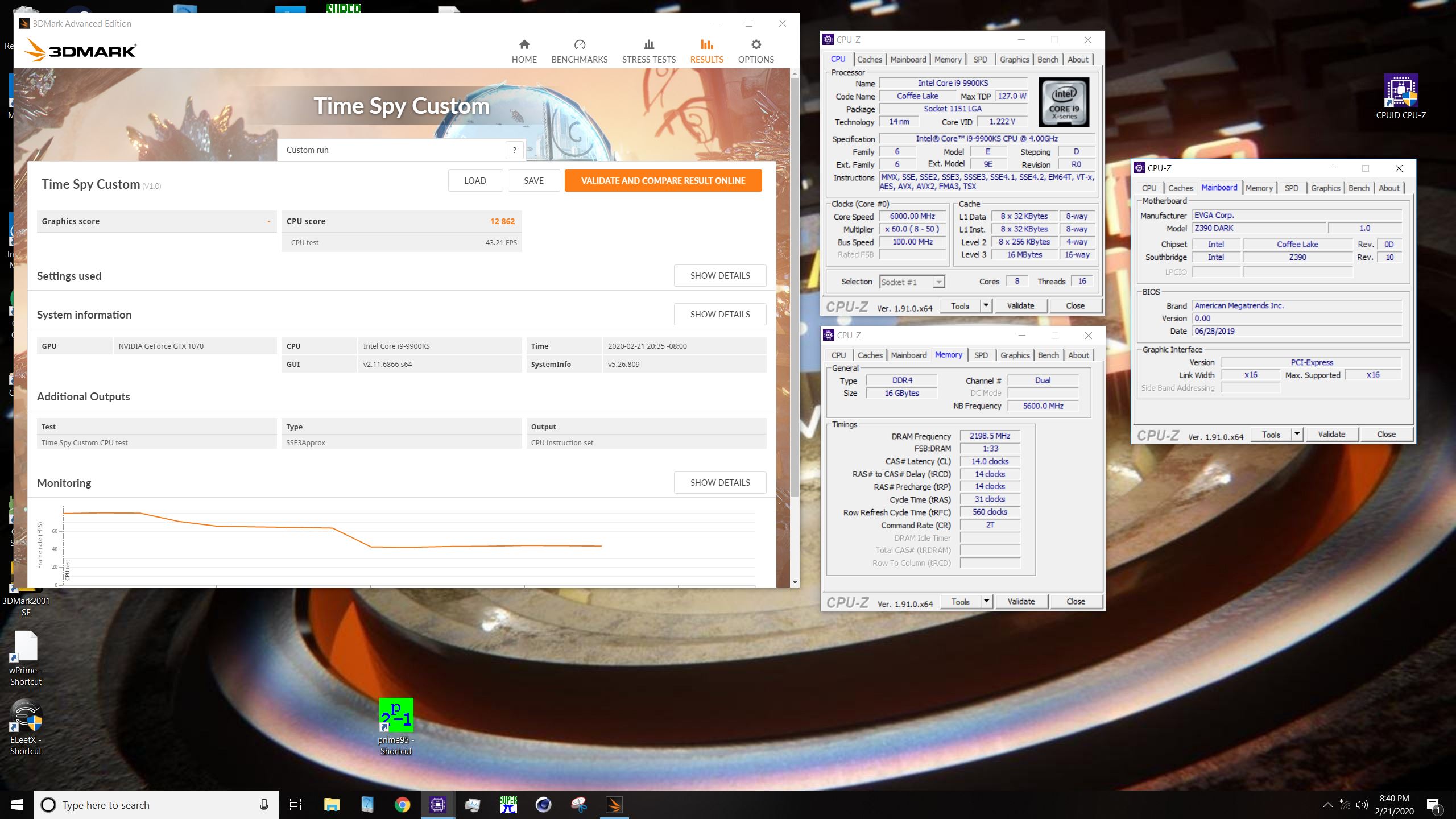The height and width of the screenshot is (819, 1456).
Task: Expand Tools dropdown arrow in CPU tab window
Action: pos(986,306)
